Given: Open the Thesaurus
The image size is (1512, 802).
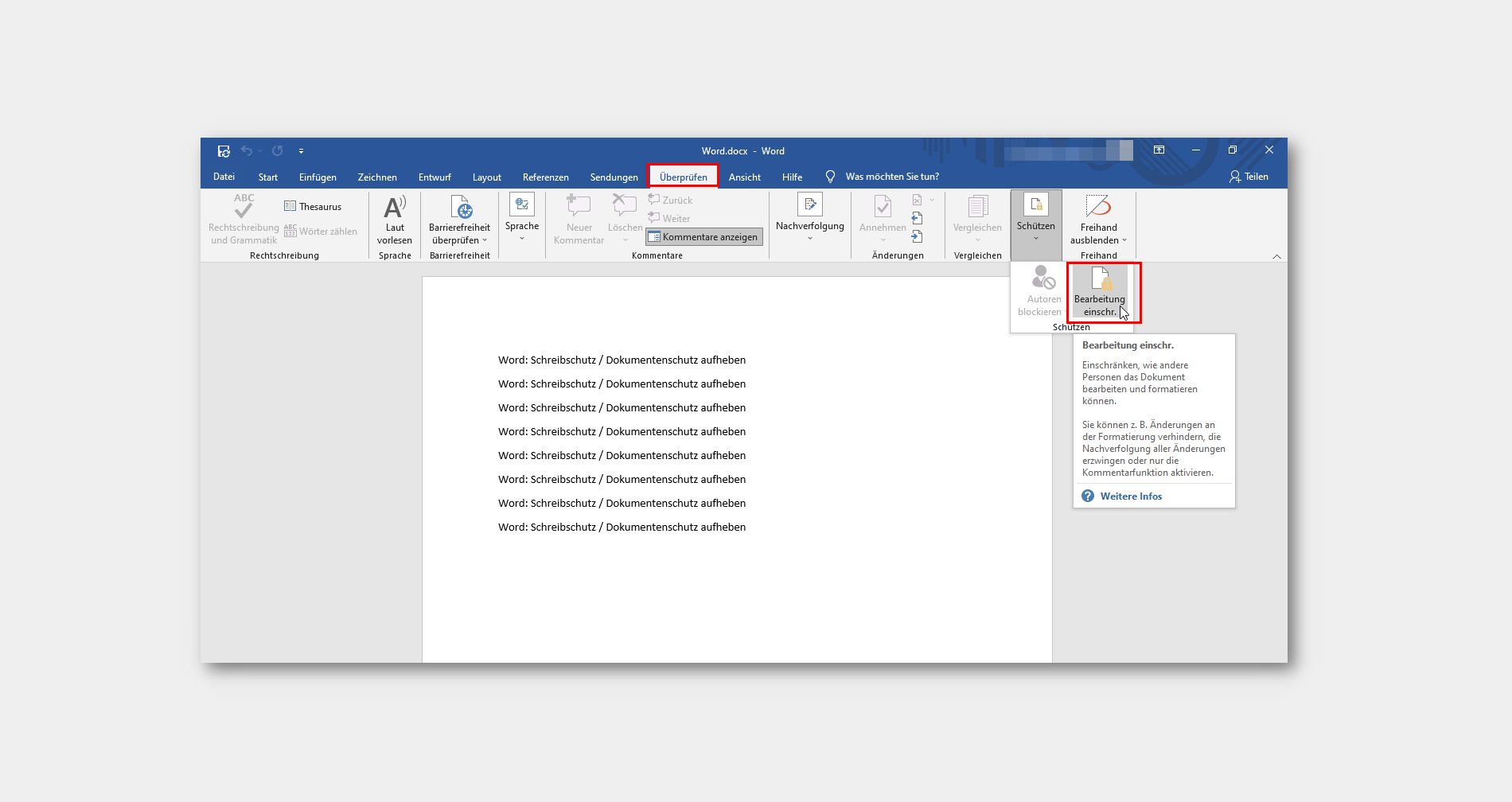Looking at the screenshot, I should [313, 206].
